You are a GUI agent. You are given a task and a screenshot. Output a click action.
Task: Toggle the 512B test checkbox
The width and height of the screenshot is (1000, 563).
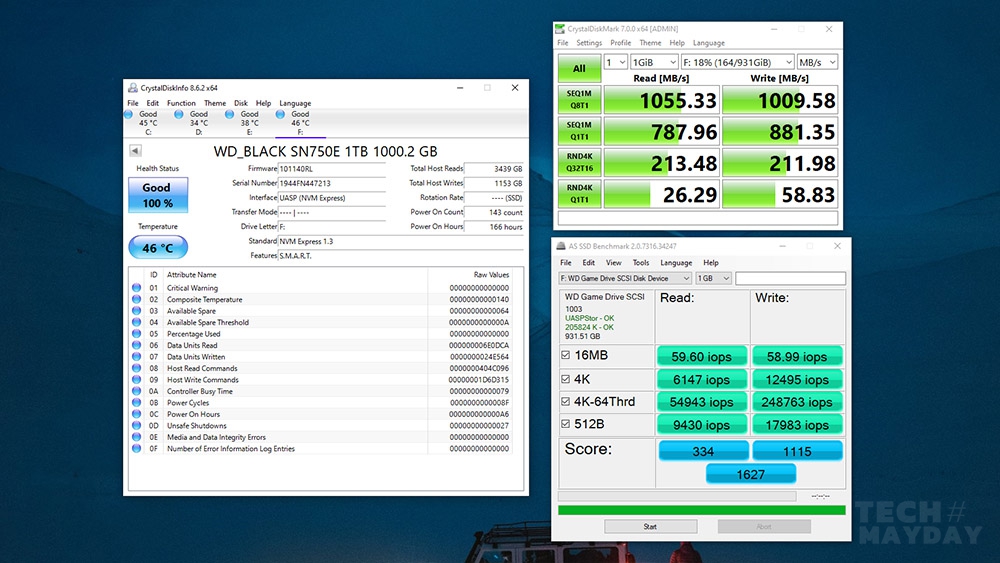(x=565, y=424)
